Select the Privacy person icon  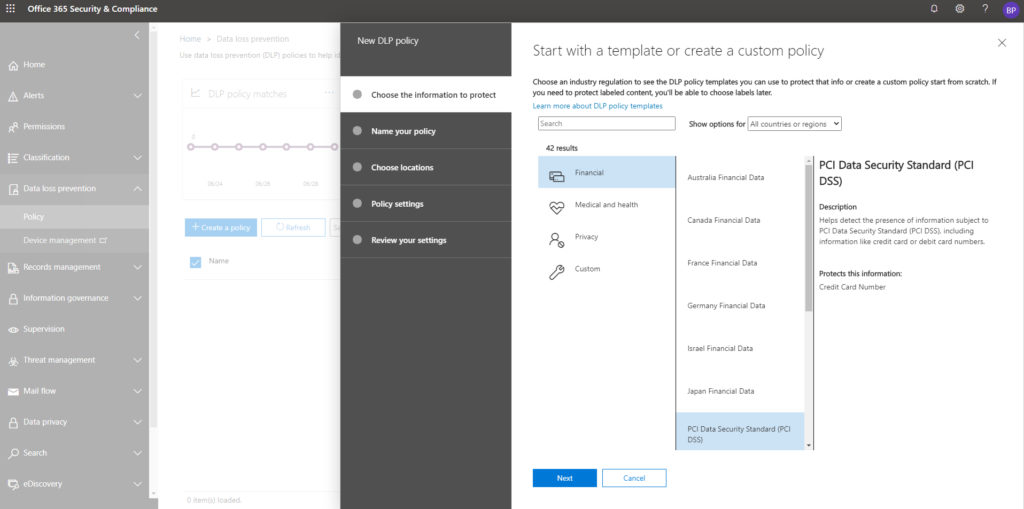coord(556,240)
